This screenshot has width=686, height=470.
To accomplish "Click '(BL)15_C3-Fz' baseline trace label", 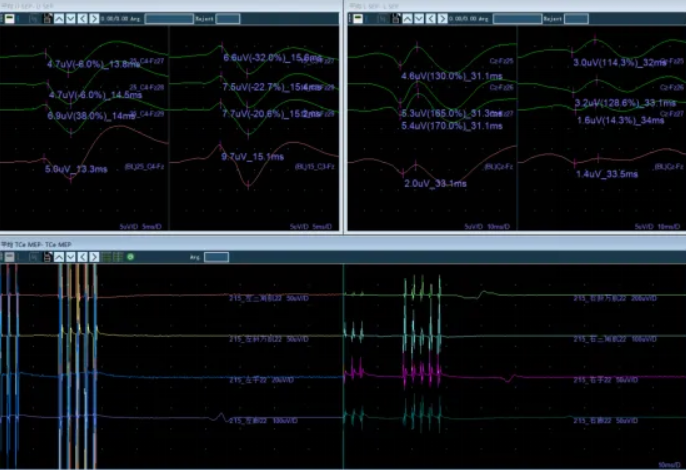I will (315, 167).
